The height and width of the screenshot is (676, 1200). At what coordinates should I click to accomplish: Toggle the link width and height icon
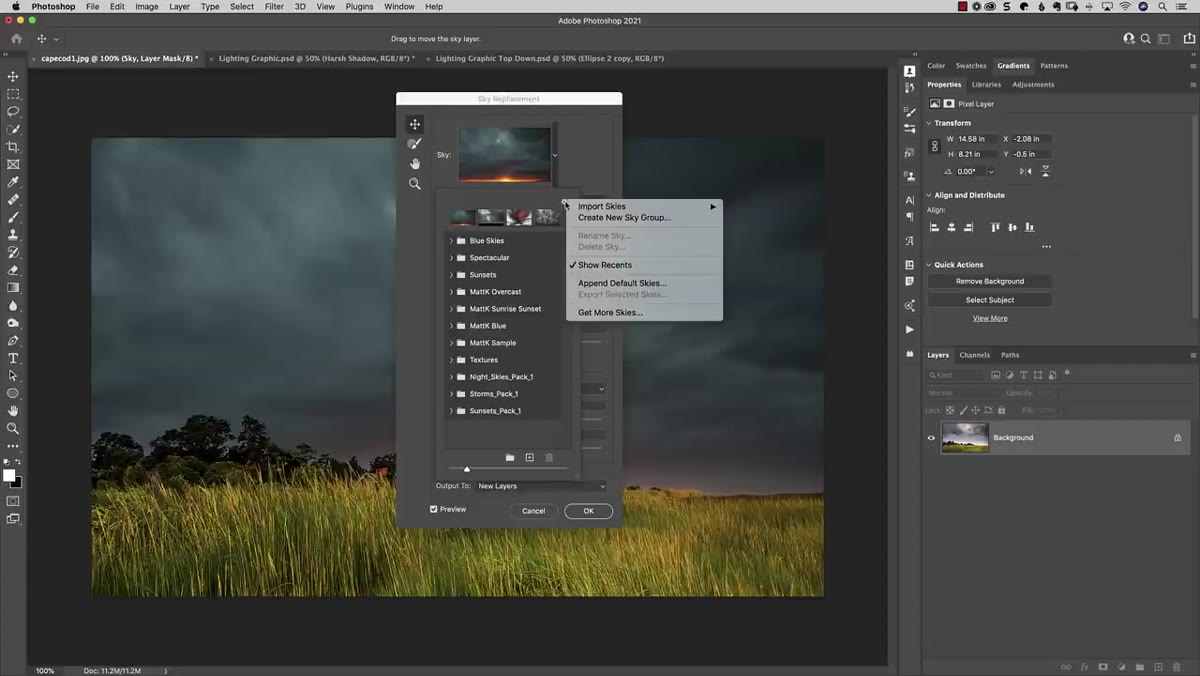(935, 146)
